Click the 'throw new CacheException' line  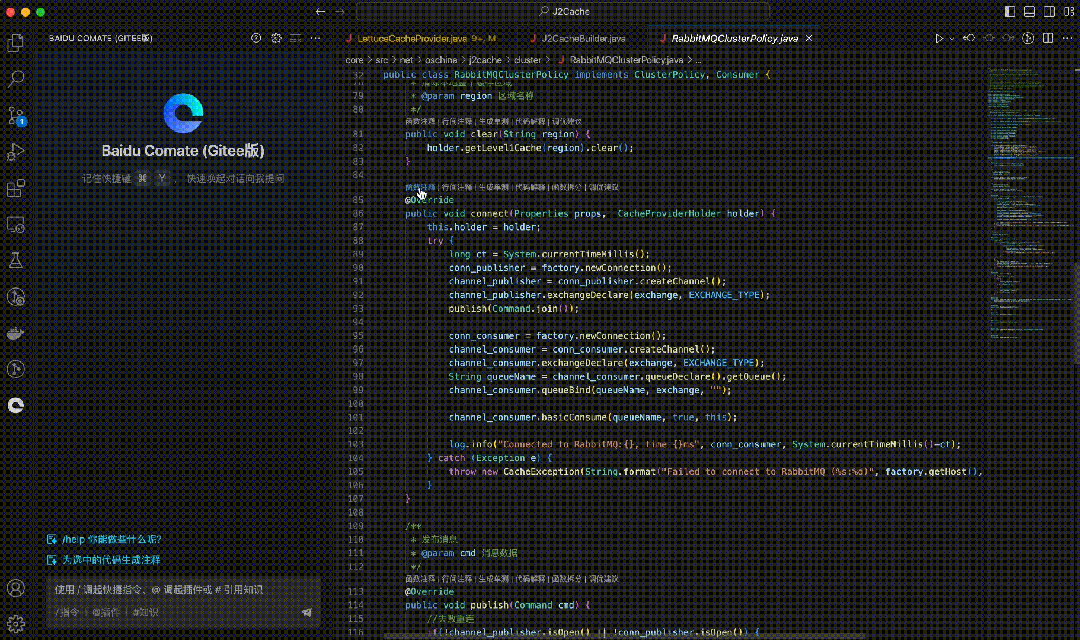click(715, 472)
